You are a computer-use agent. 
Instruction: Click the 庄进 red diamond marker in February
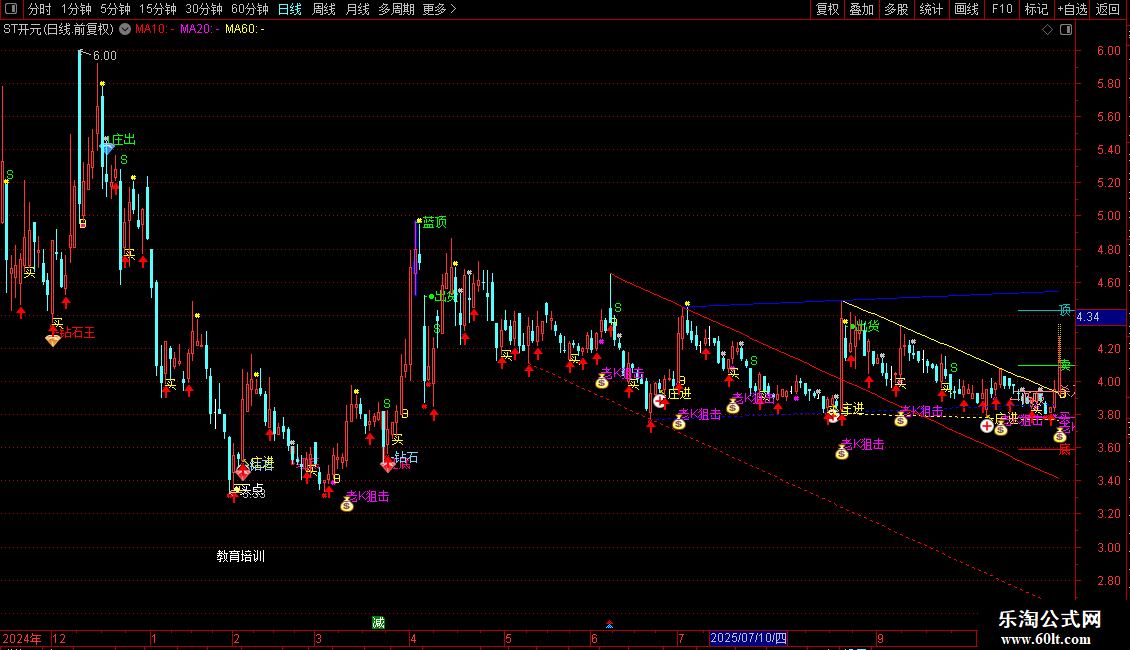tap(243, 473)
